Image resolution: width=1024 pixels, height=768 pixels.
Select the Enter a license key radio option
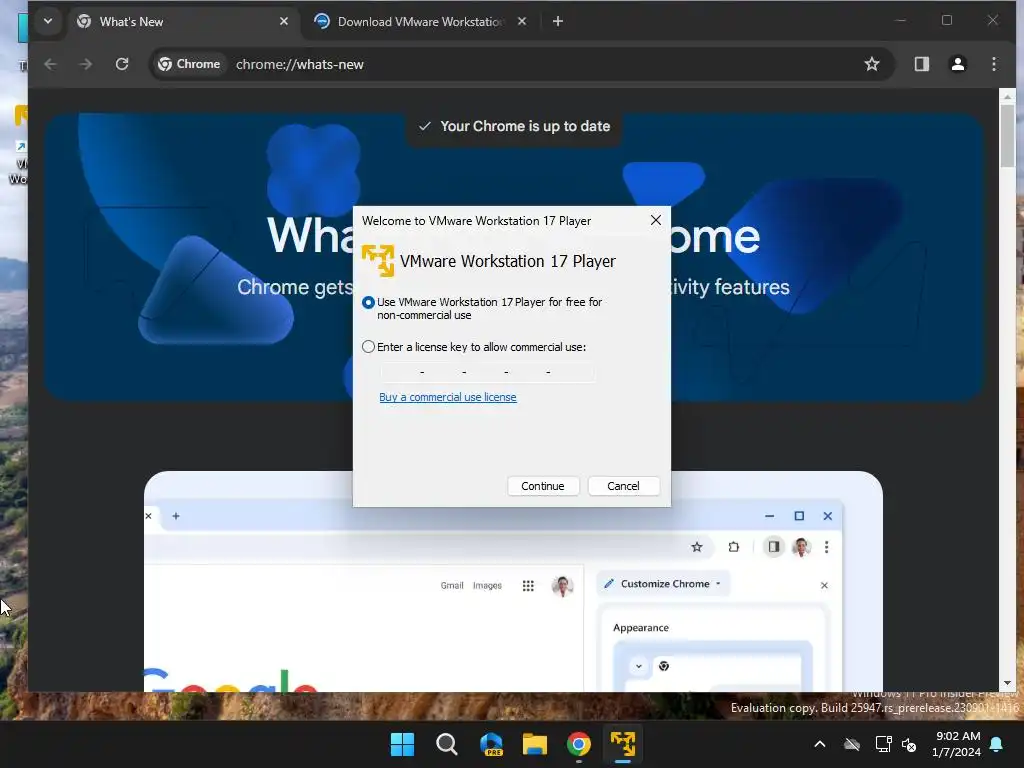368,347
